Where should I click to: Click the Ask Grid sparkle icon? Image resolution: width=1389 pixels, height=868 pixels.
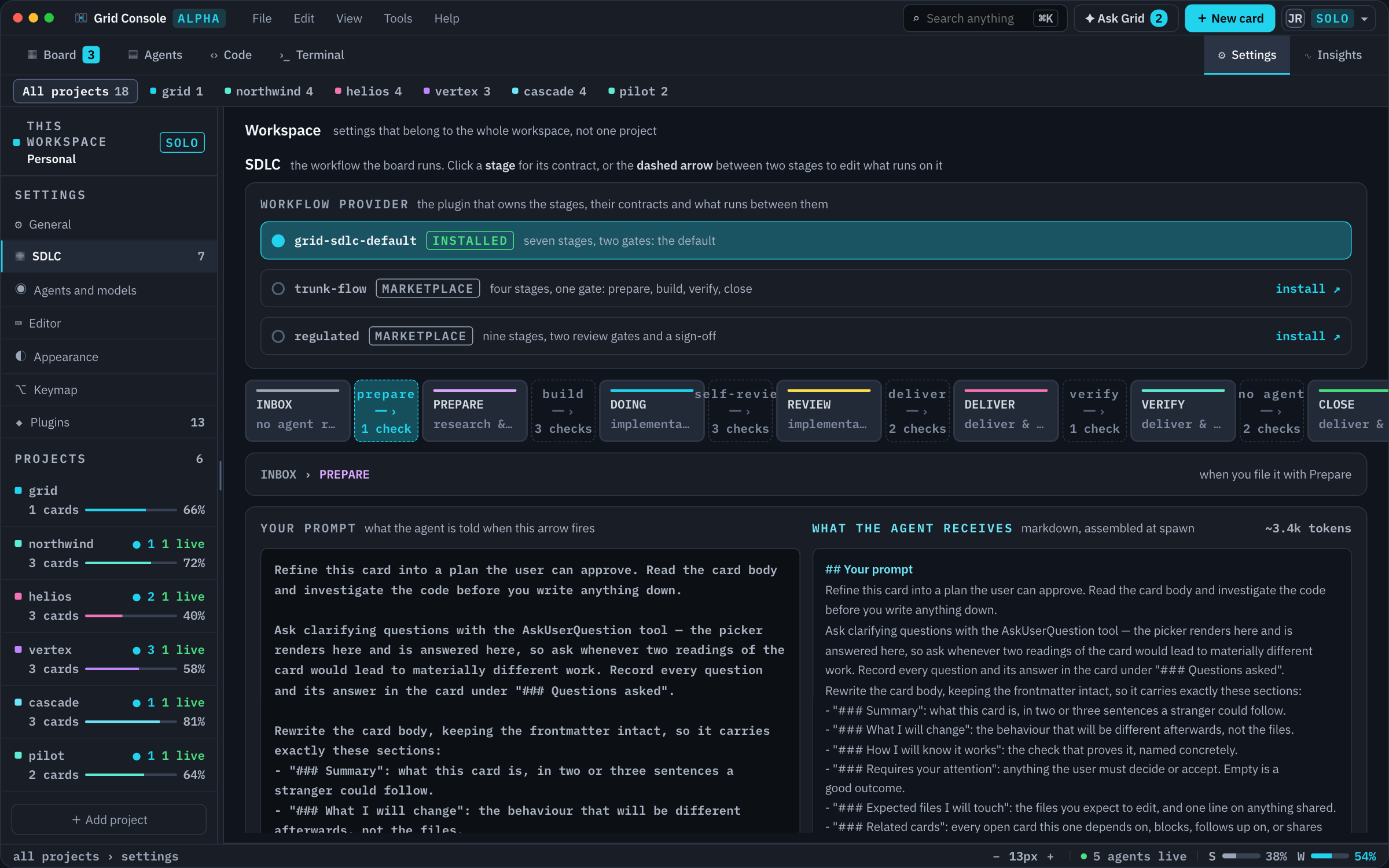1089,19
